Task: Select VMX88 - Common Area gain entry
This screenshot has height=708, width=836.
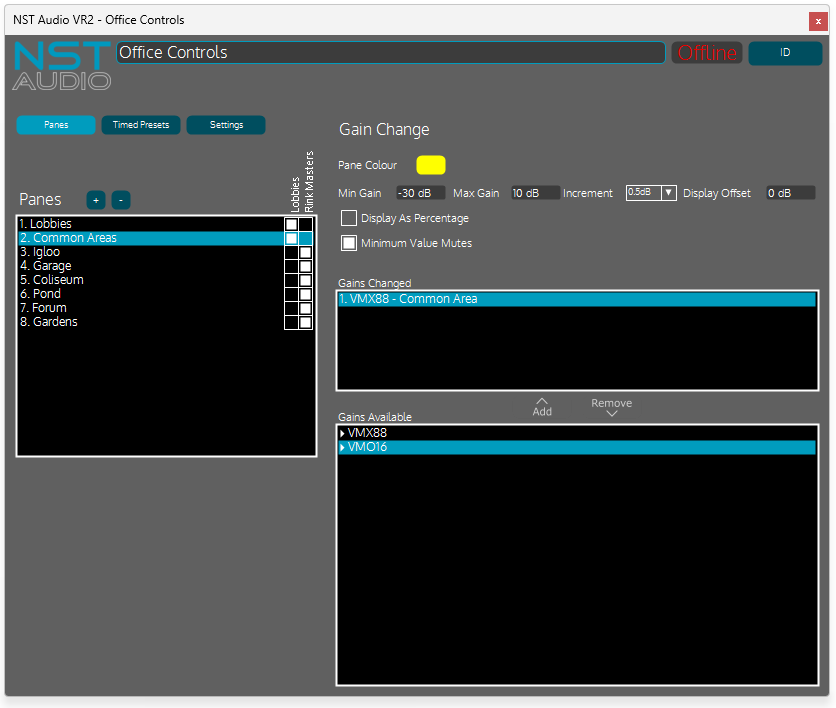Action: pyautogui.click(x=576, y=299)
